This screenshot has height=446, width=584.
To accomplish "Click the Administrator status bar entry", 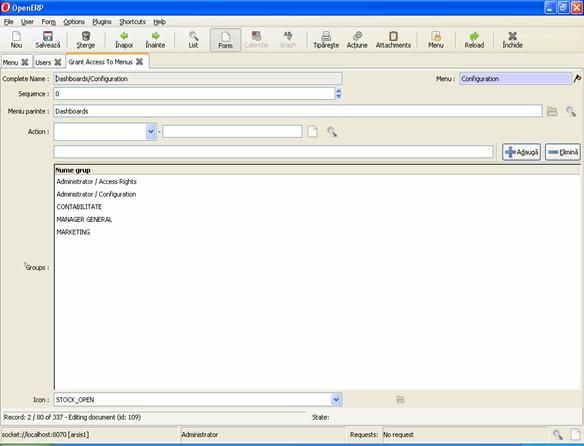I will [x=200, y=434].
